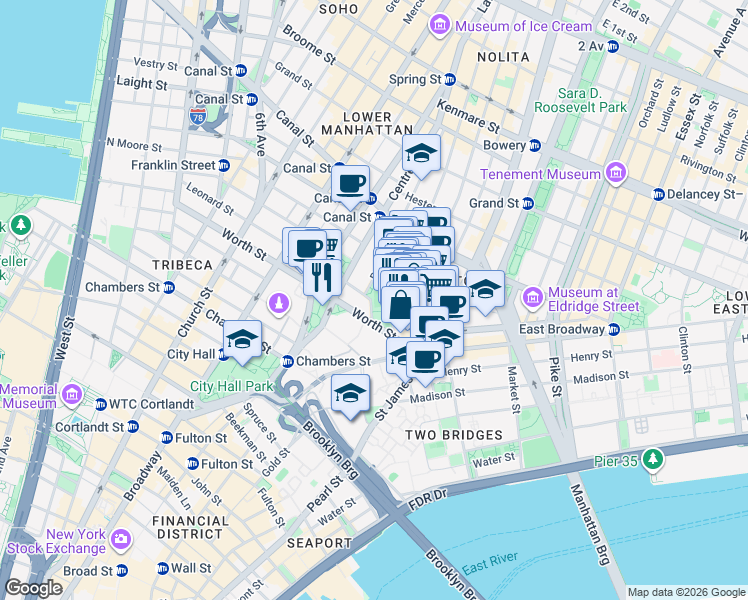The height and width of the screenshot is (600, 748).
Task: Click the LOWER MANHATTAN label
Action: [x=367, y=124]
